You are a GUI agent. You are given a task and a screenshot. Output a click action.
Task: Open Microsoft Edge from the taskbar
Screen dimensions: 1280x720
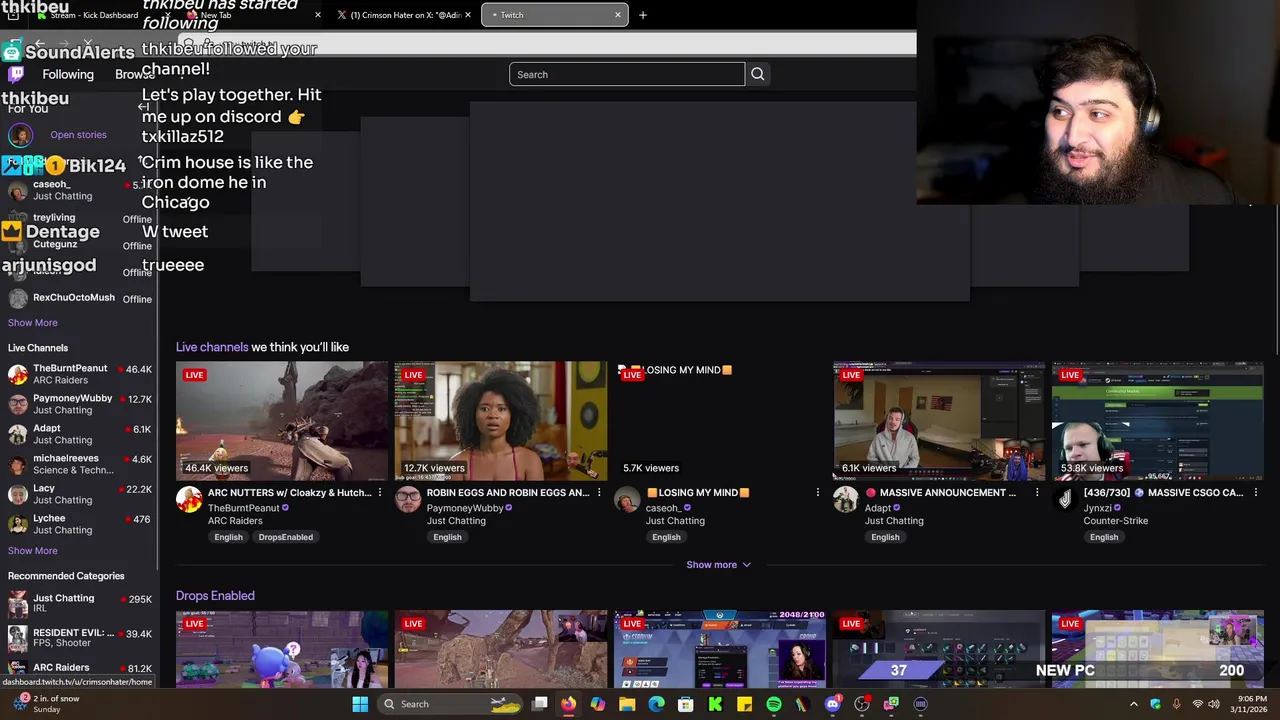[x=656, y=704]
